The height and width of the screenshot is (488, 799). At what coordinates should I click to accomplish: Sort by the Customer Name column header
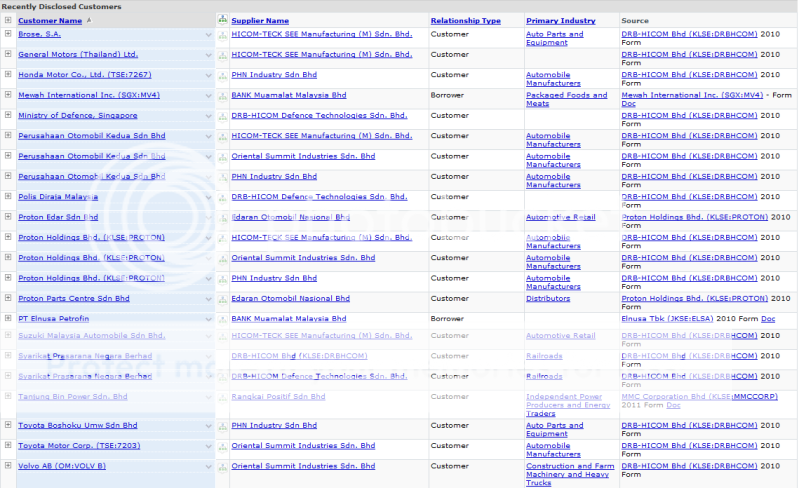pos(50,20)
